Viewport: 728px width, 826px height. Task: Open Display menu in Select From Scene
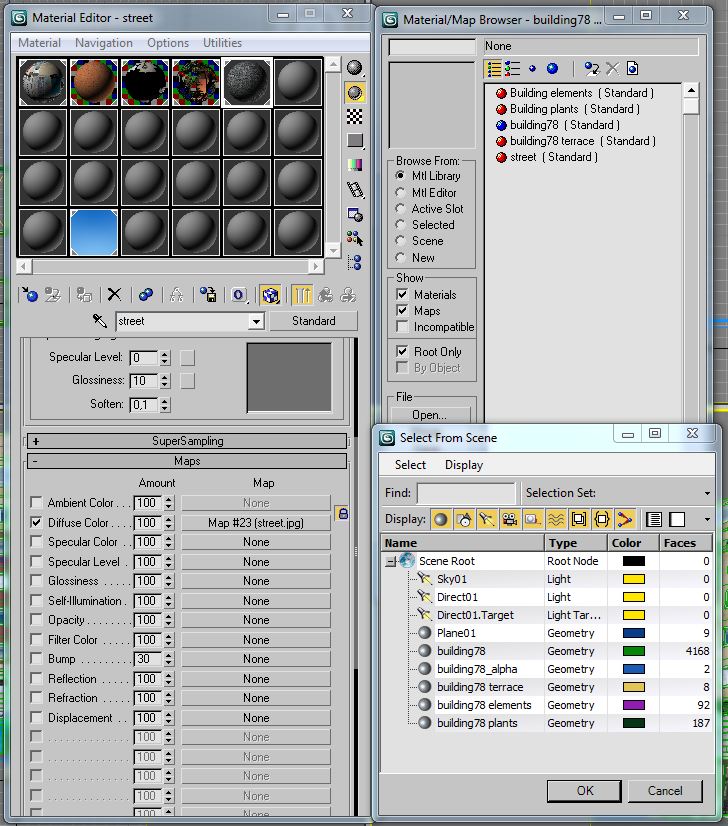click(464, 465)
